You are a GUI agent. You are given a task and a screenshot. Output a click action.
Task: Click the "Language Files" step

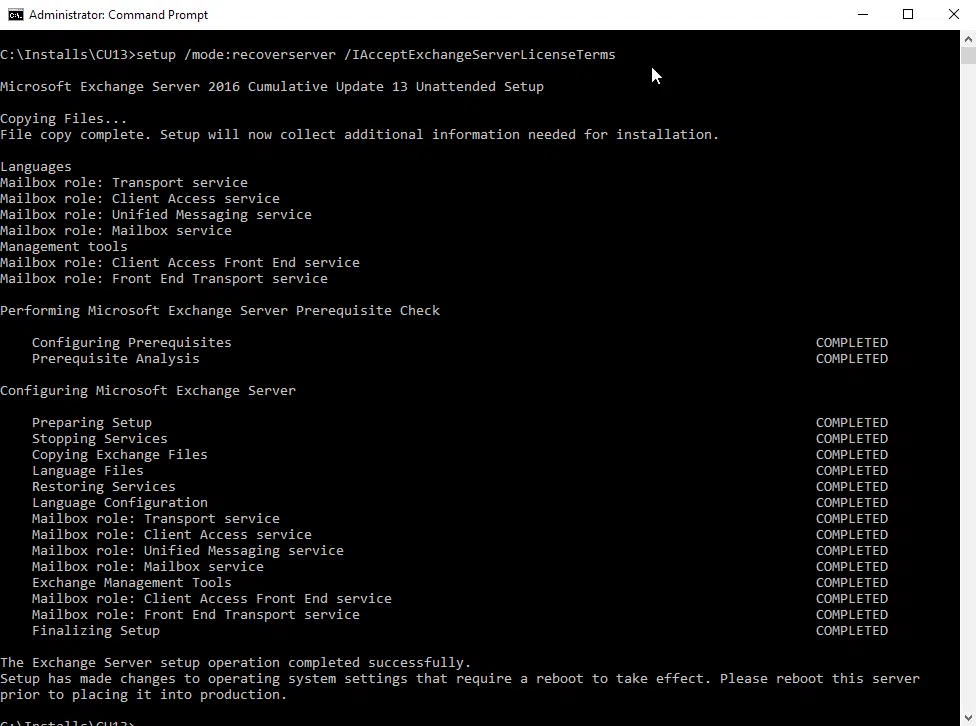88,471
